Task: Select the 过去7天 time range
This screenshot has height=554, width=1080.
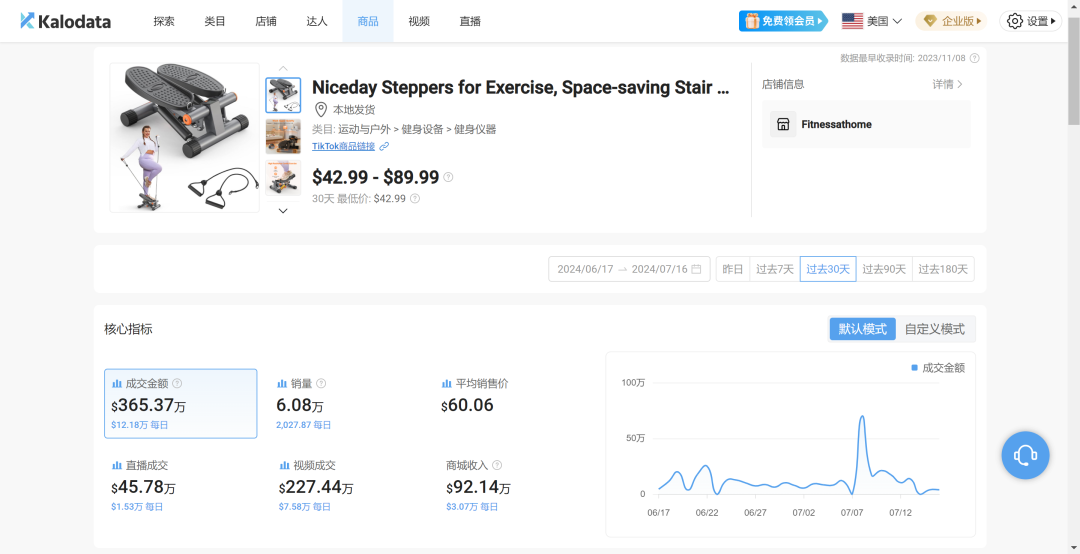Action: click(x=775, y=269)
